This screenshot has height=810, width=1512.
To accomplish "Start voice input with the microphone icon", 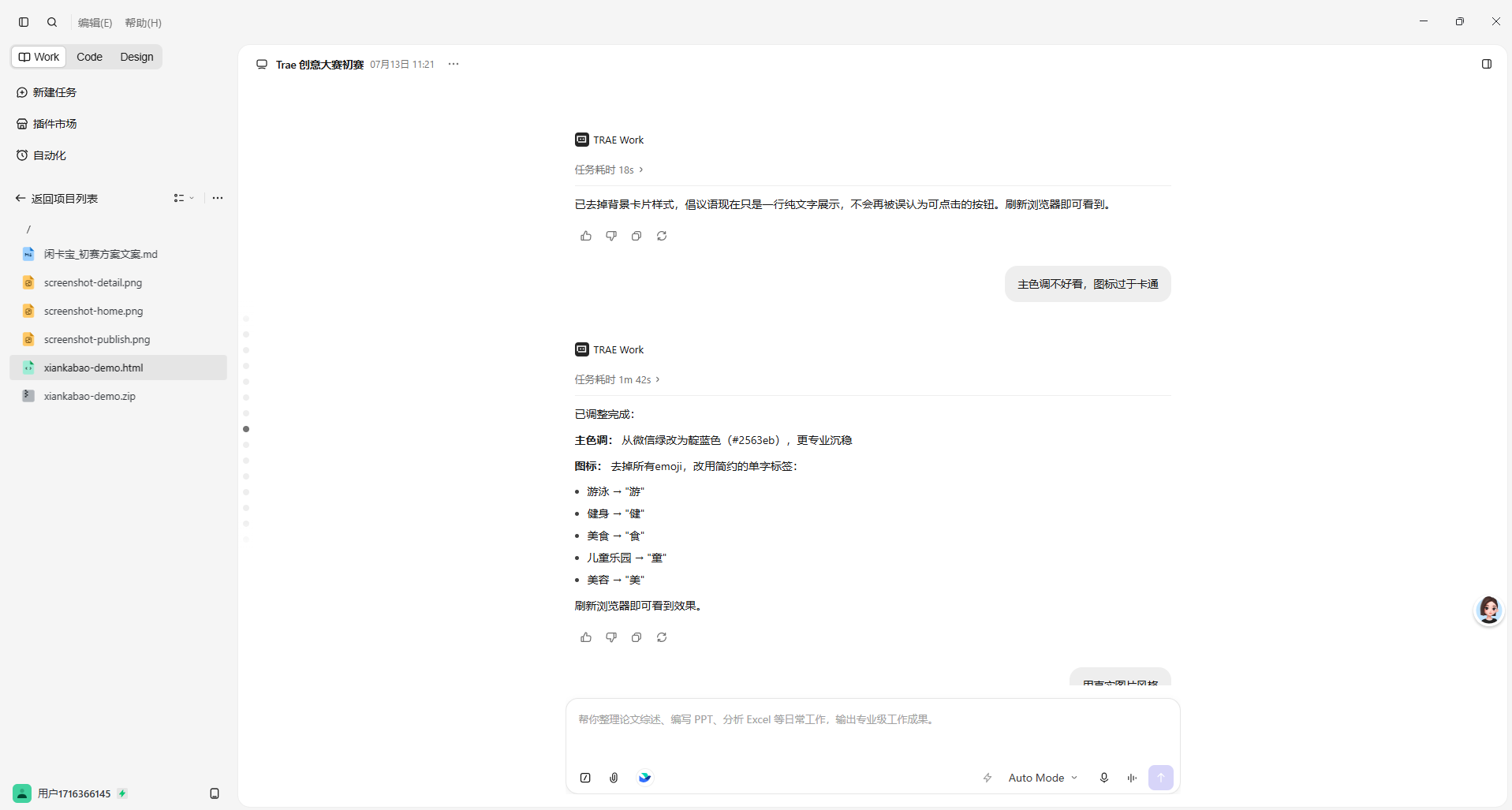I will pos(1104,778).
